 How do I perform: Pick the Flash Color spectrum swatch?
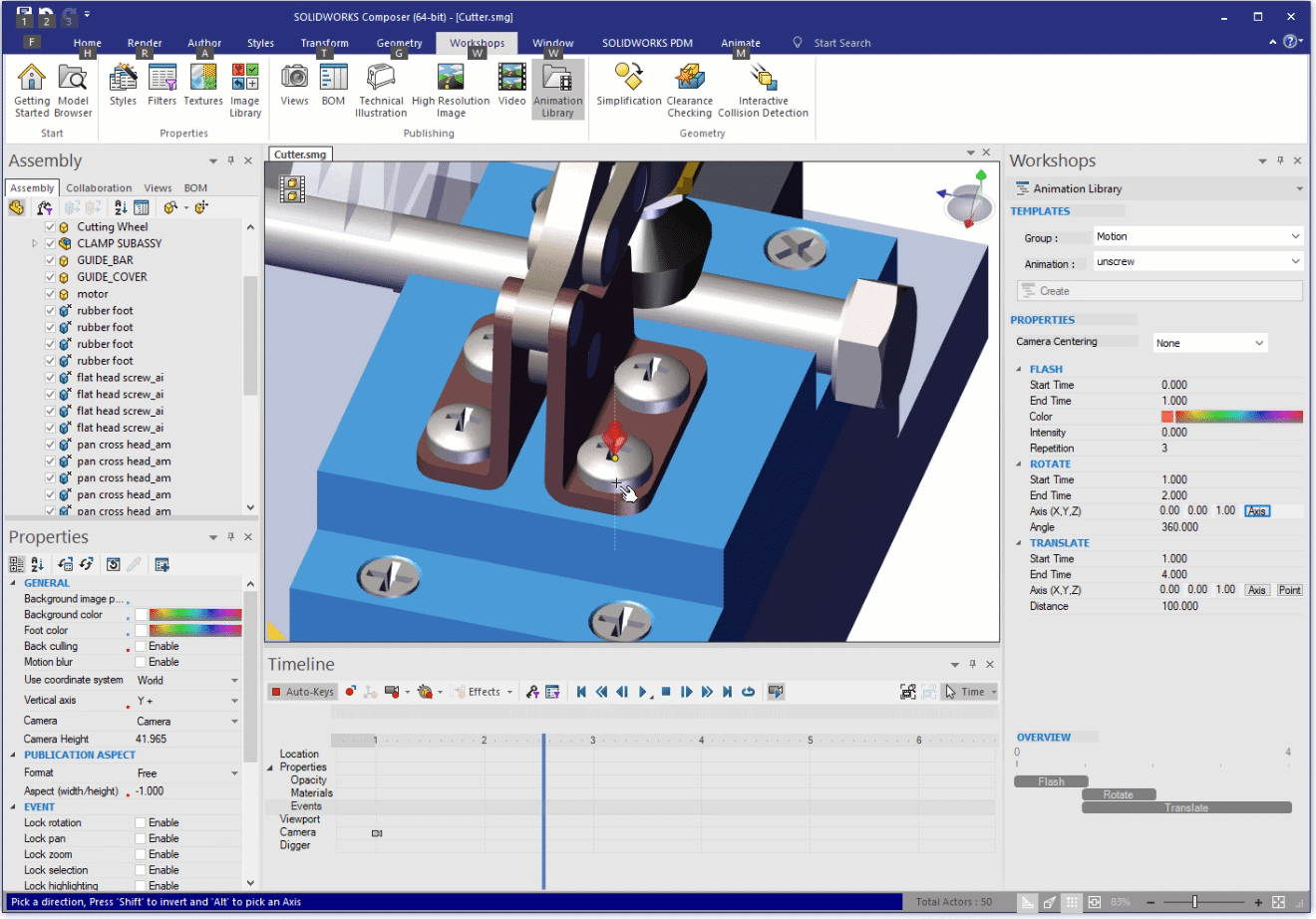[1239, 417]
